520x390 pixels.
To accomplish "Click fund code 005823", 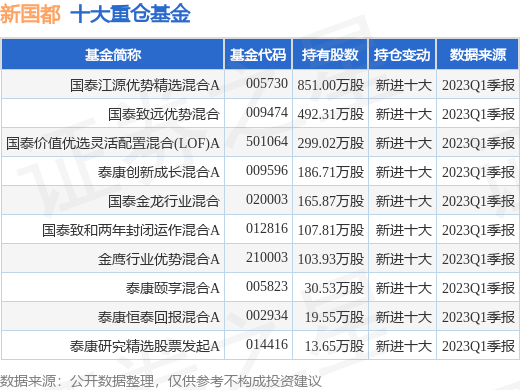I will [267, 286].
